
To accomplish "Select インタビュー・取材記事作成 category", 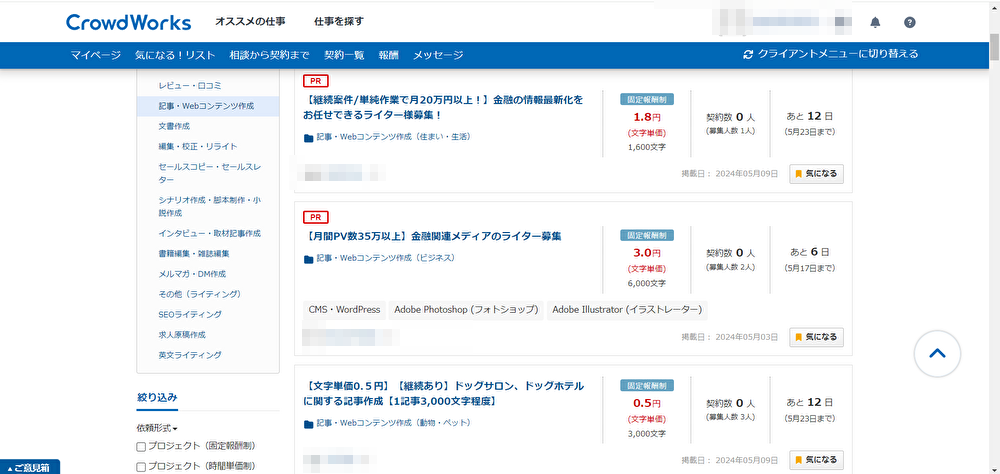I will [x=208, y=233].
